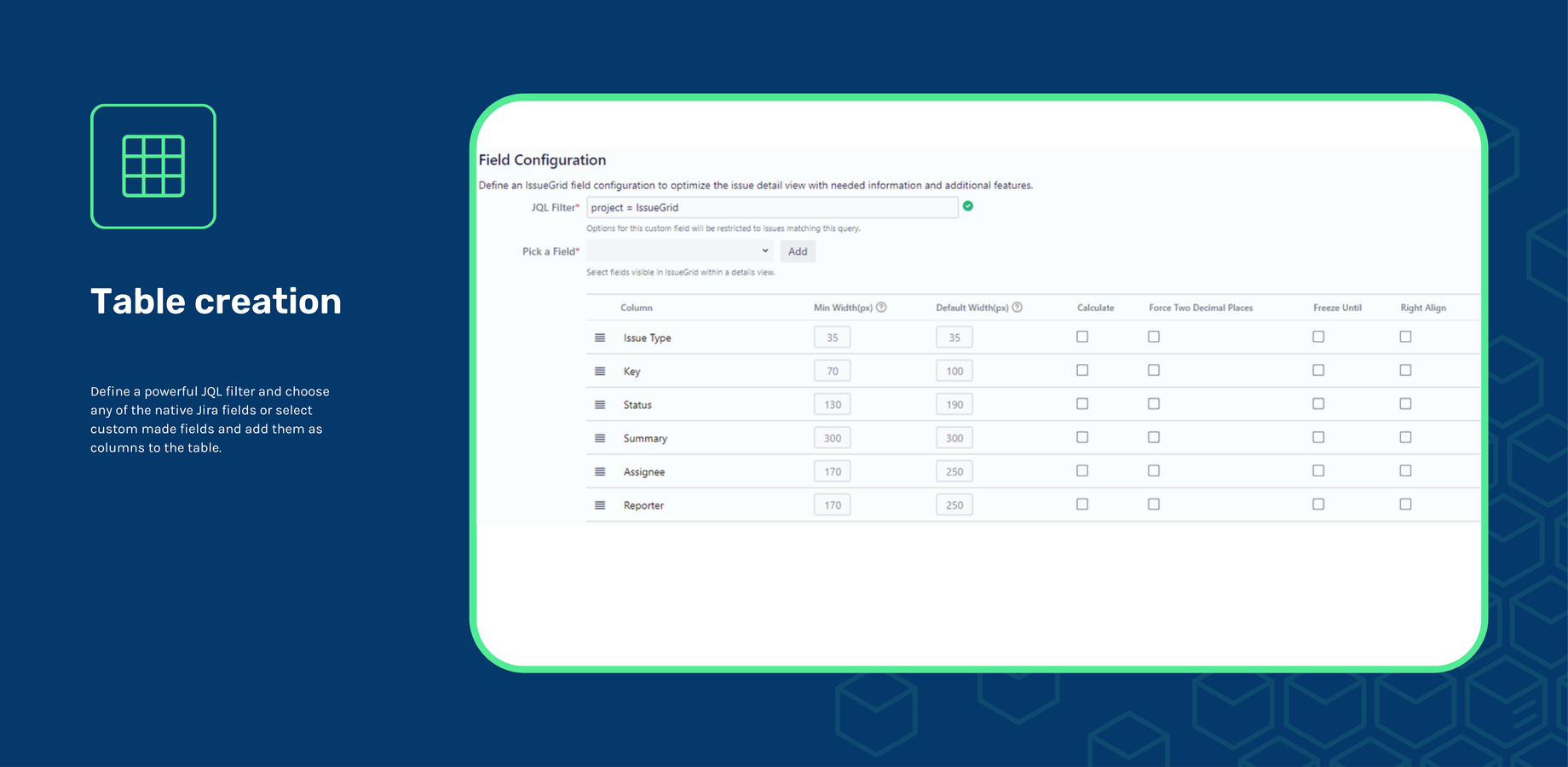Click the Table creation title
The width and height of the screenshot is (1568, 767).
[216, 301]
